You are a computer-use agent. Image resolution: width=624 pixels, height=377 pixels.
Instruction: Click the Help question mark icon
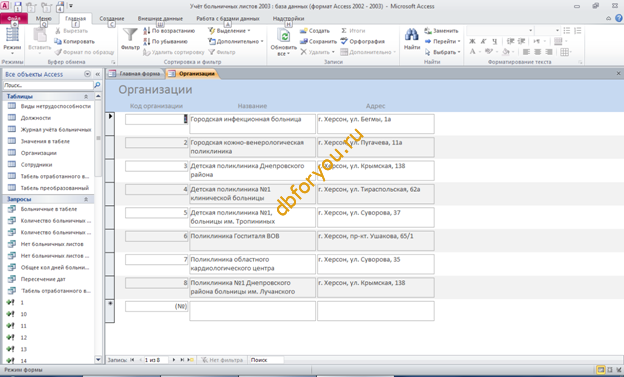(x=619, y=18)
